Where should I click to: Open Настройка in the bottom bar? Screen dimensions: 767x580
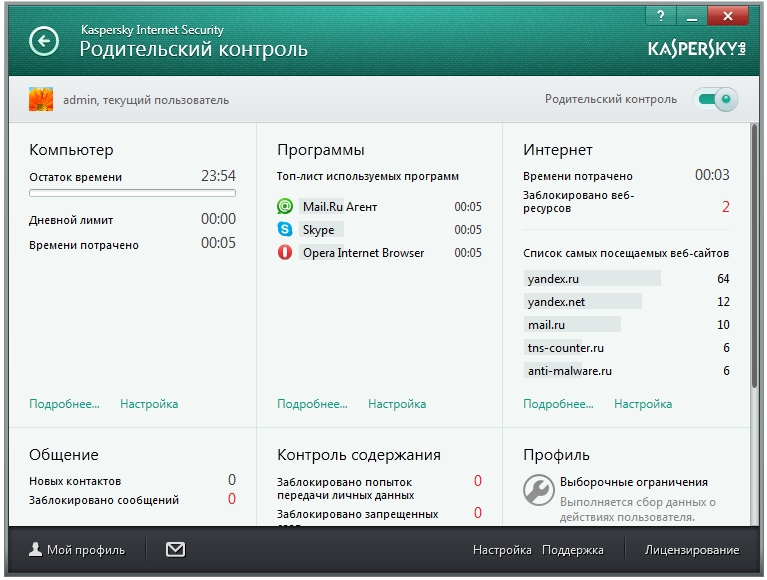502,550
